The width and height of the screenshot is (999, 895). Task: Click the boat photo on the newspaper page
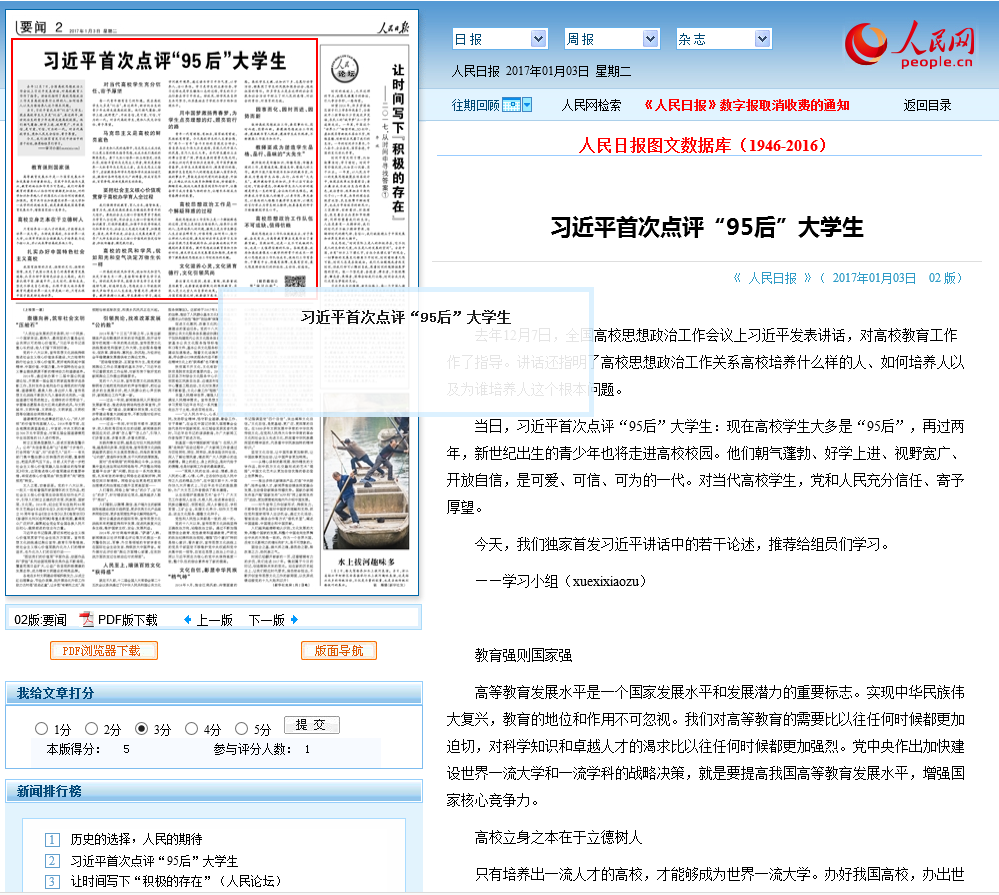coord(367,480)
